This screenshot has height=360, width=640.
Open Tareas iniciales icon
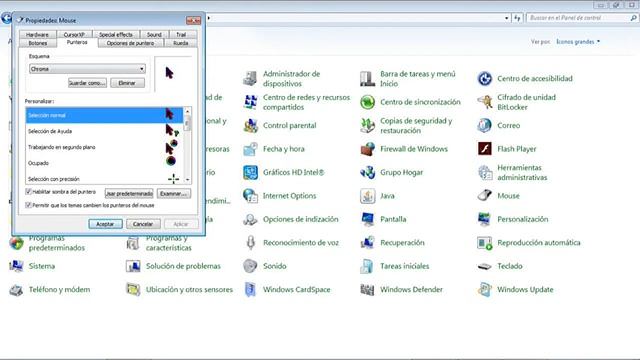[367, 266]
